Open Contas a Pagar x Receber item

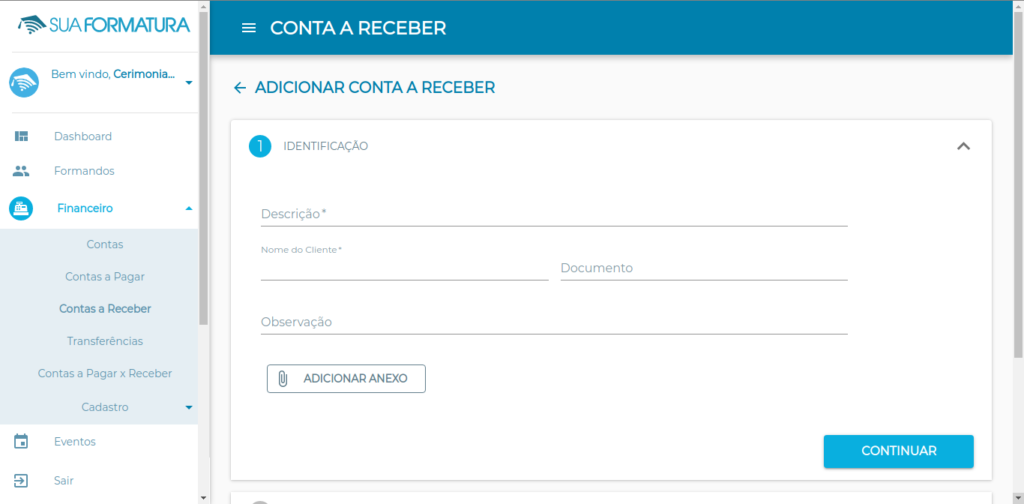105,373
